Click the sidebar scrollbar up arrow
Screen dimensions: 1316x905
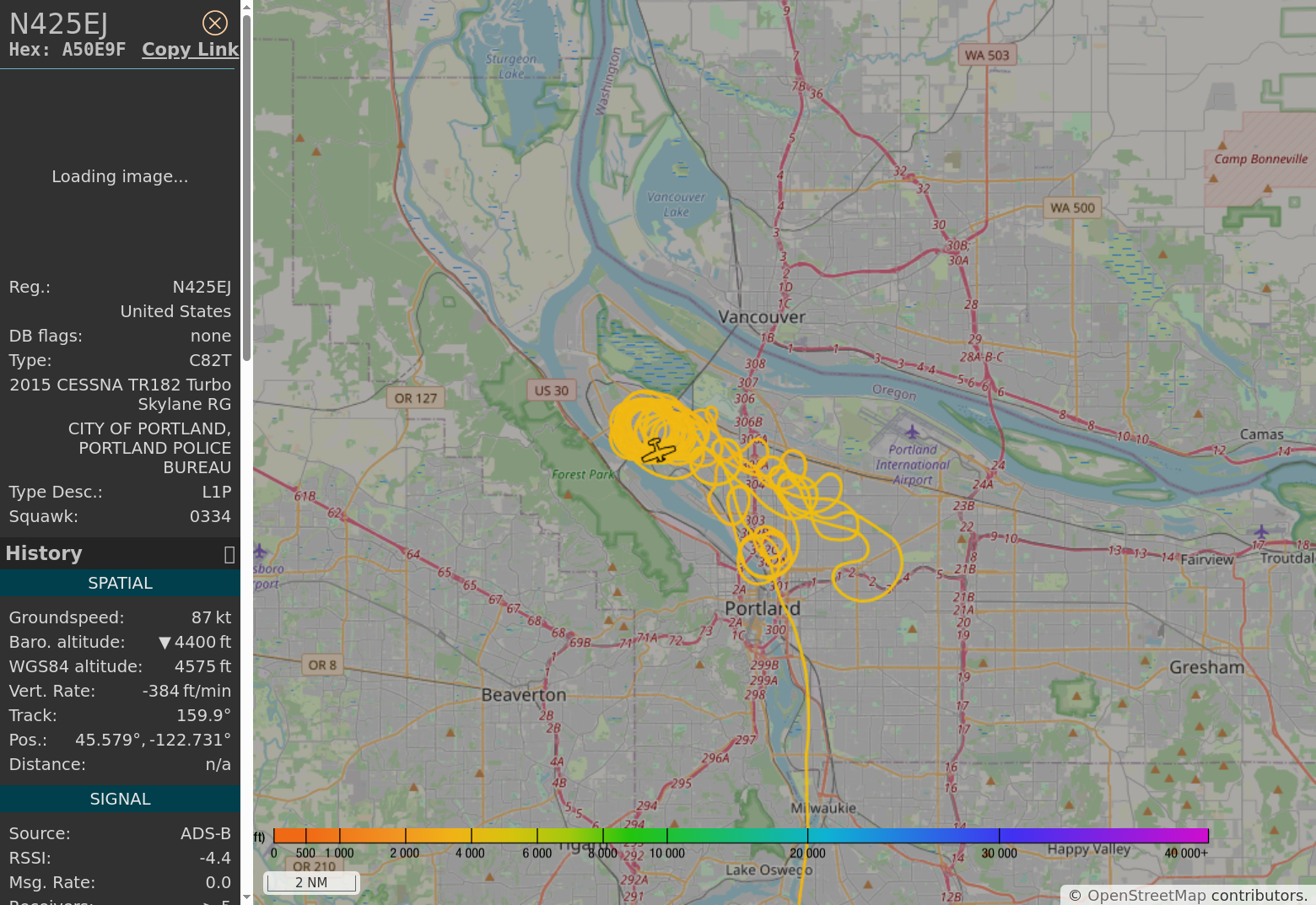point(246,8)
